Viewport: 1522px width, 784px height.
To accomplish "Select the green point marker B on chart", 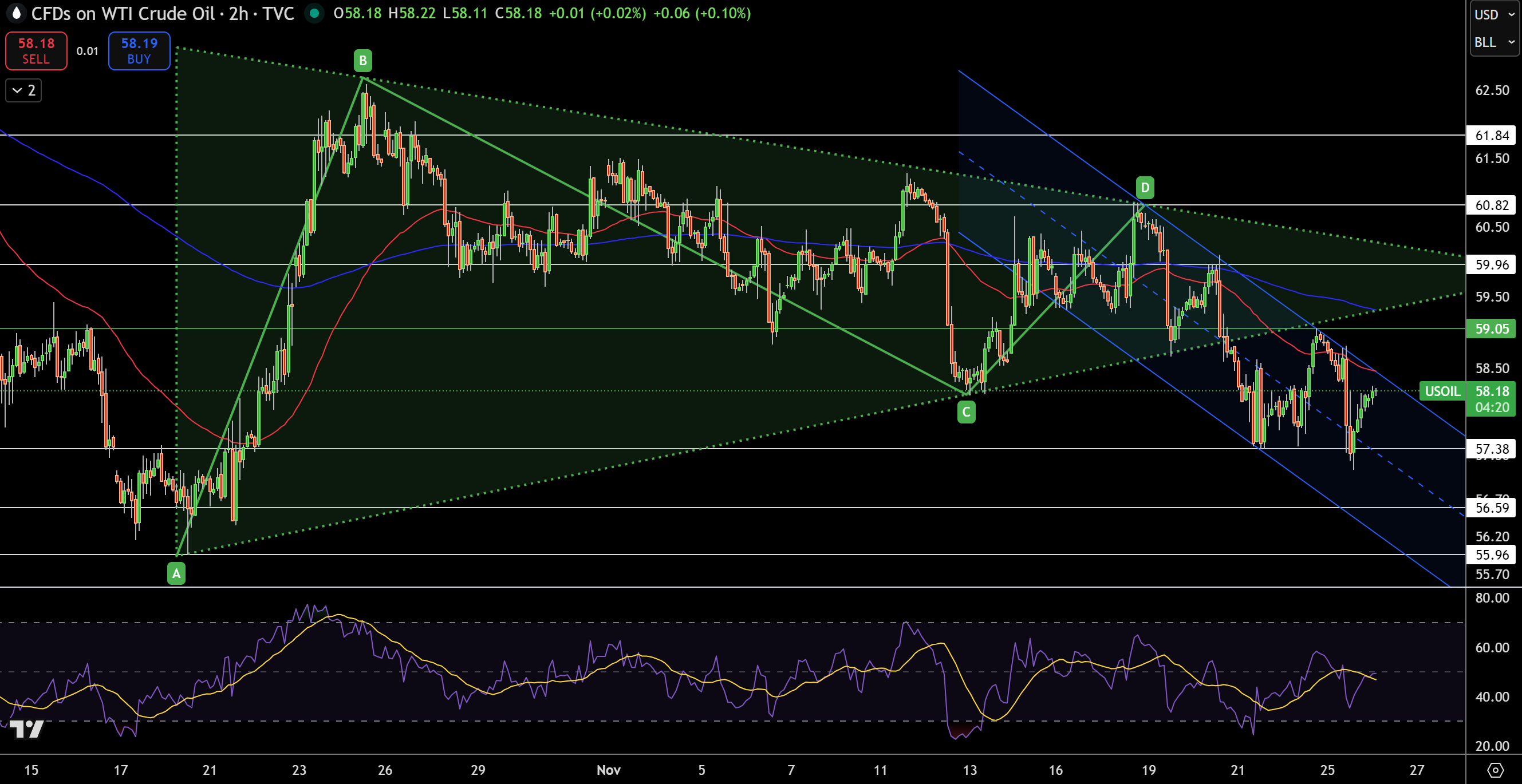I will coord(362,60).
